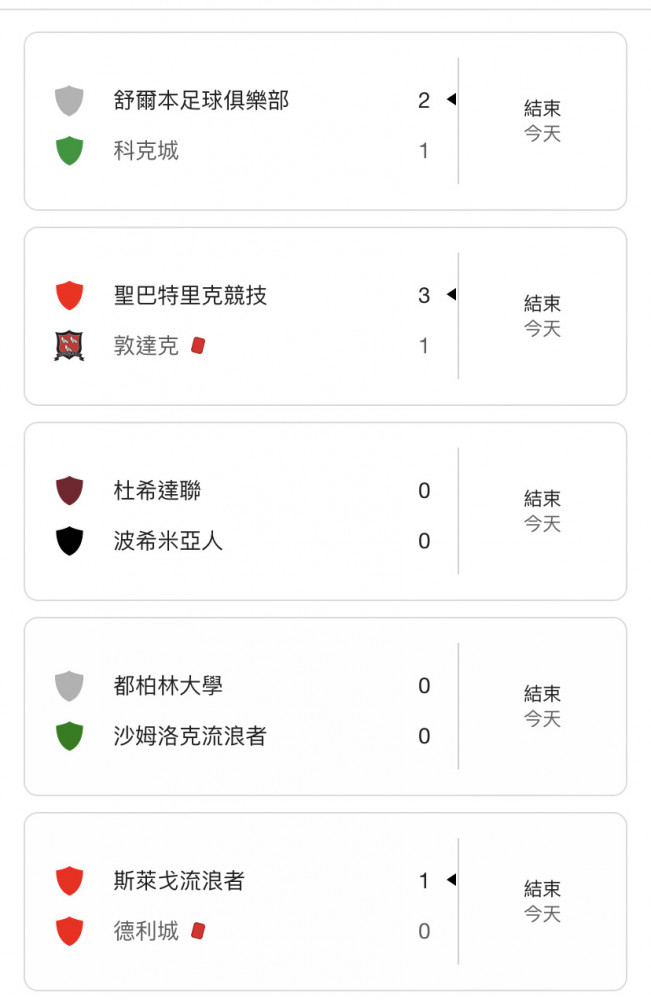
Task: Click the red shield beside 聖巴特里克競技
Action: click(x=69, y=295)
